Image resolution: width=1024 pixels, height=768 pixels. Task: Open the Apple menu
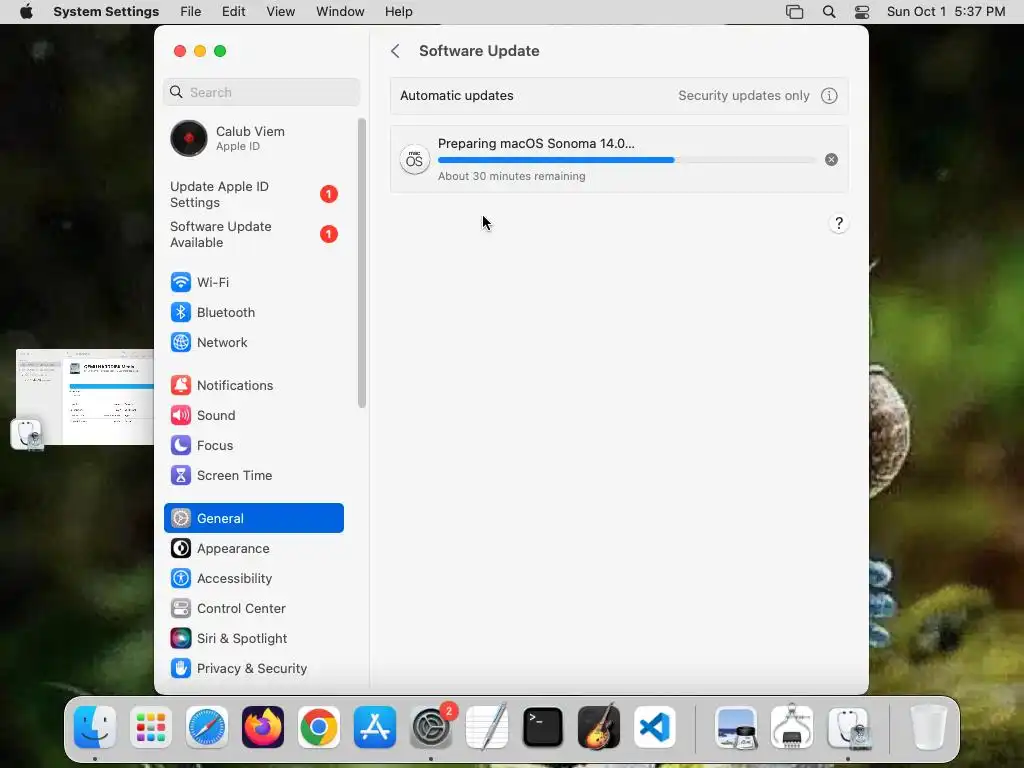(26, 12)
